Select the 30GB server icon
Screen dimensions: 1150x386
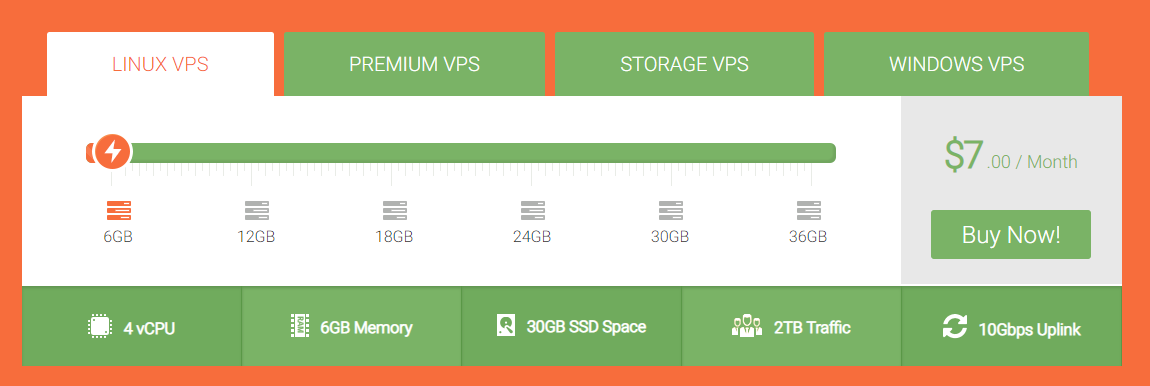coord(670,211)
